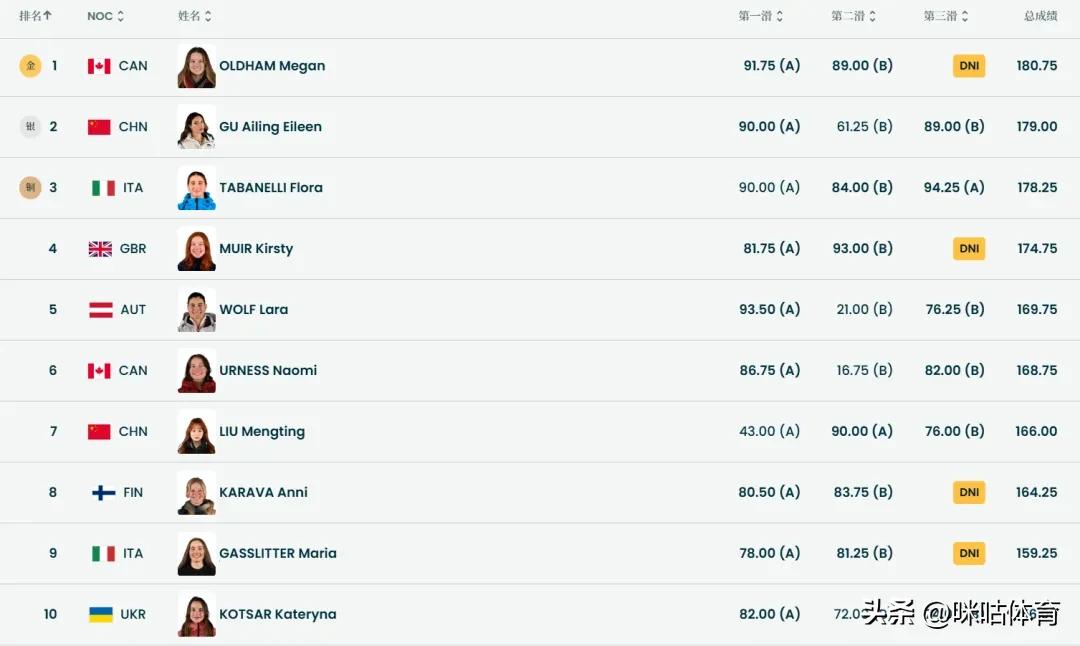Sort by second run score column
Screen dimensions: 1080x646
pos(872,16)
